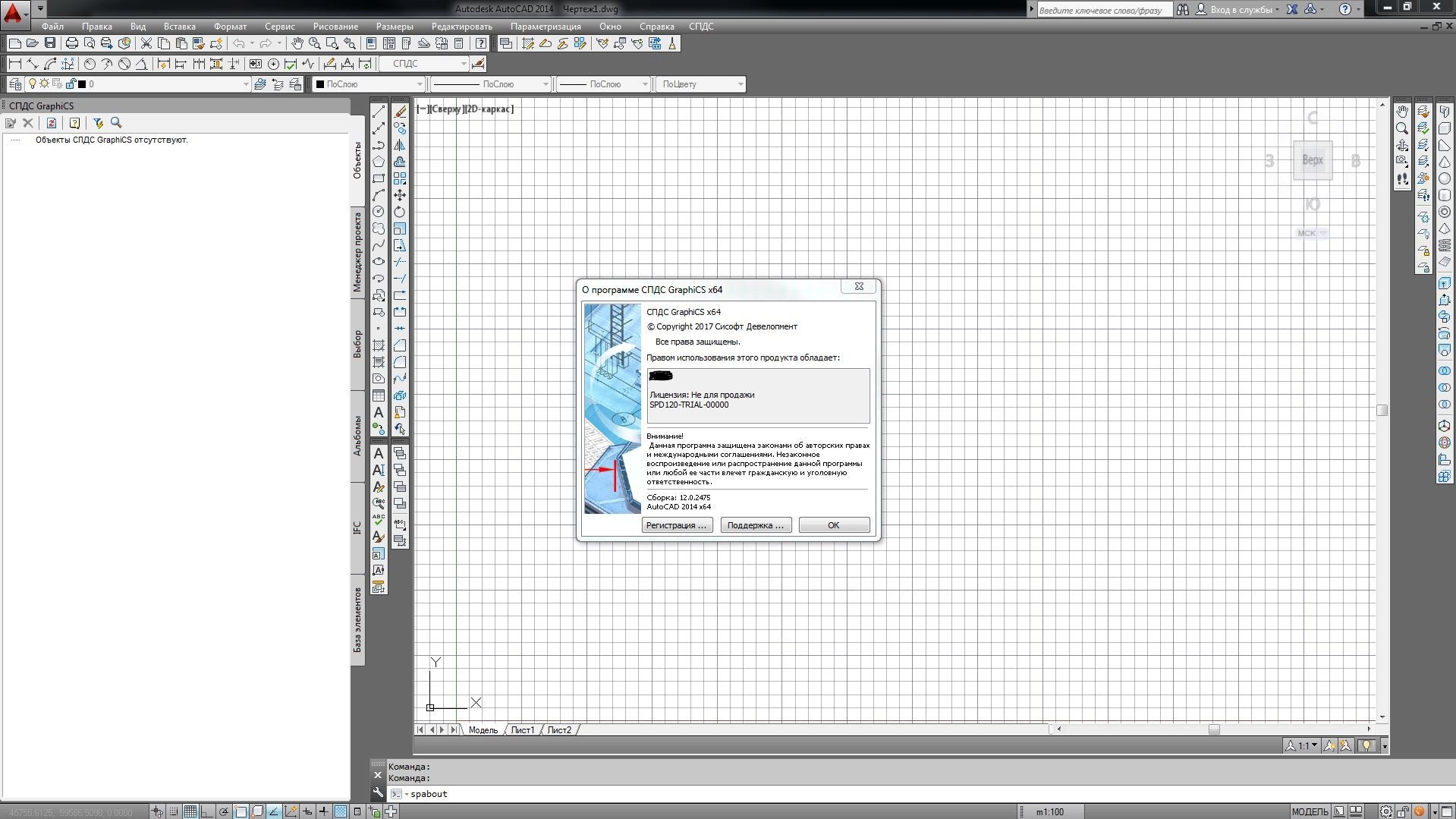Switch to the Лист1 layout tab

pyautogui.click(x=522, y=730)
